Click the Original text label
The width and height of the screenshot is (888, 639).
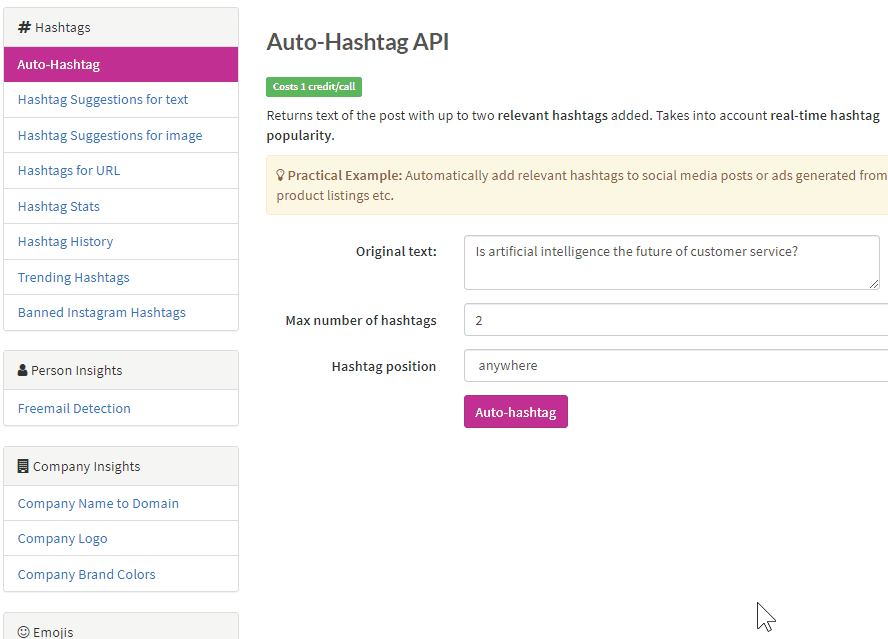pos(396,252)
